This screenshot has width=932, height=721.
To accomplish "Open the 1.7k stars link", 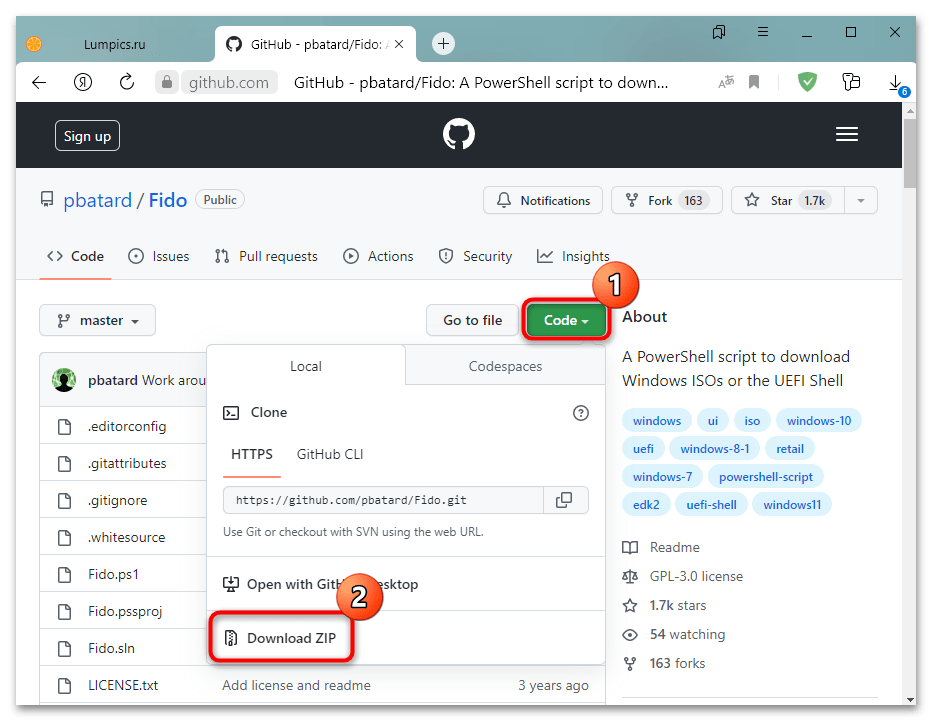I will [665, 606].
